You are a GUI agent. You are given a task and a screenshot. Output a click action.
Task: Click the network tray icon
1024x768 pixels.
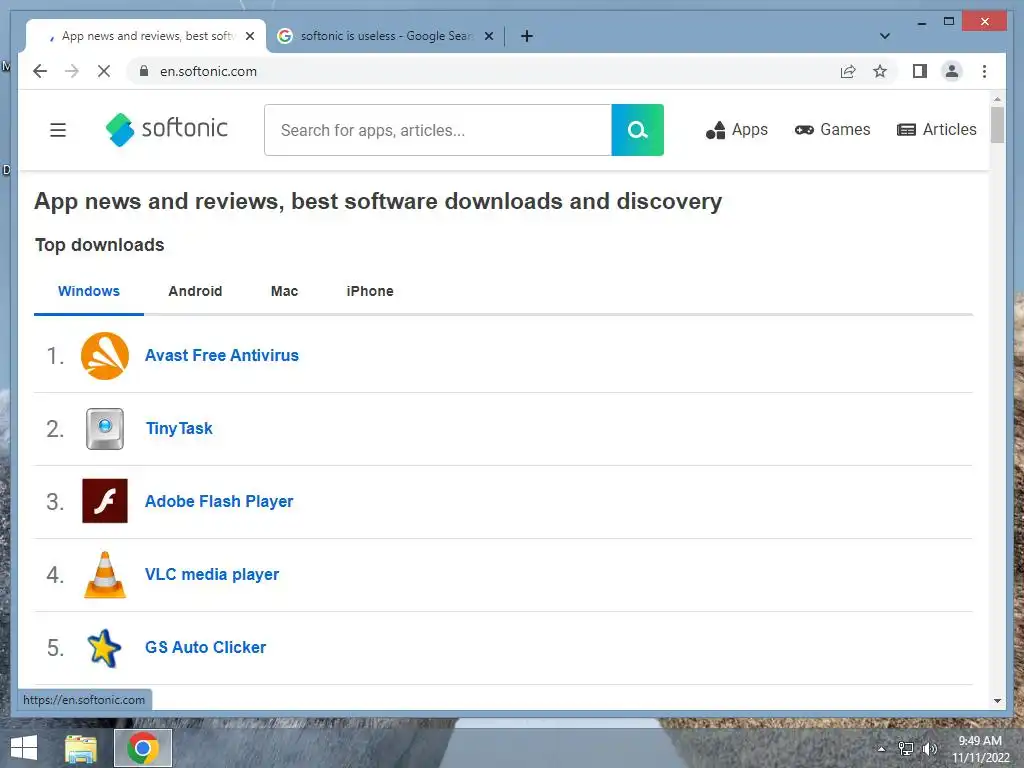tap(905, 748)
